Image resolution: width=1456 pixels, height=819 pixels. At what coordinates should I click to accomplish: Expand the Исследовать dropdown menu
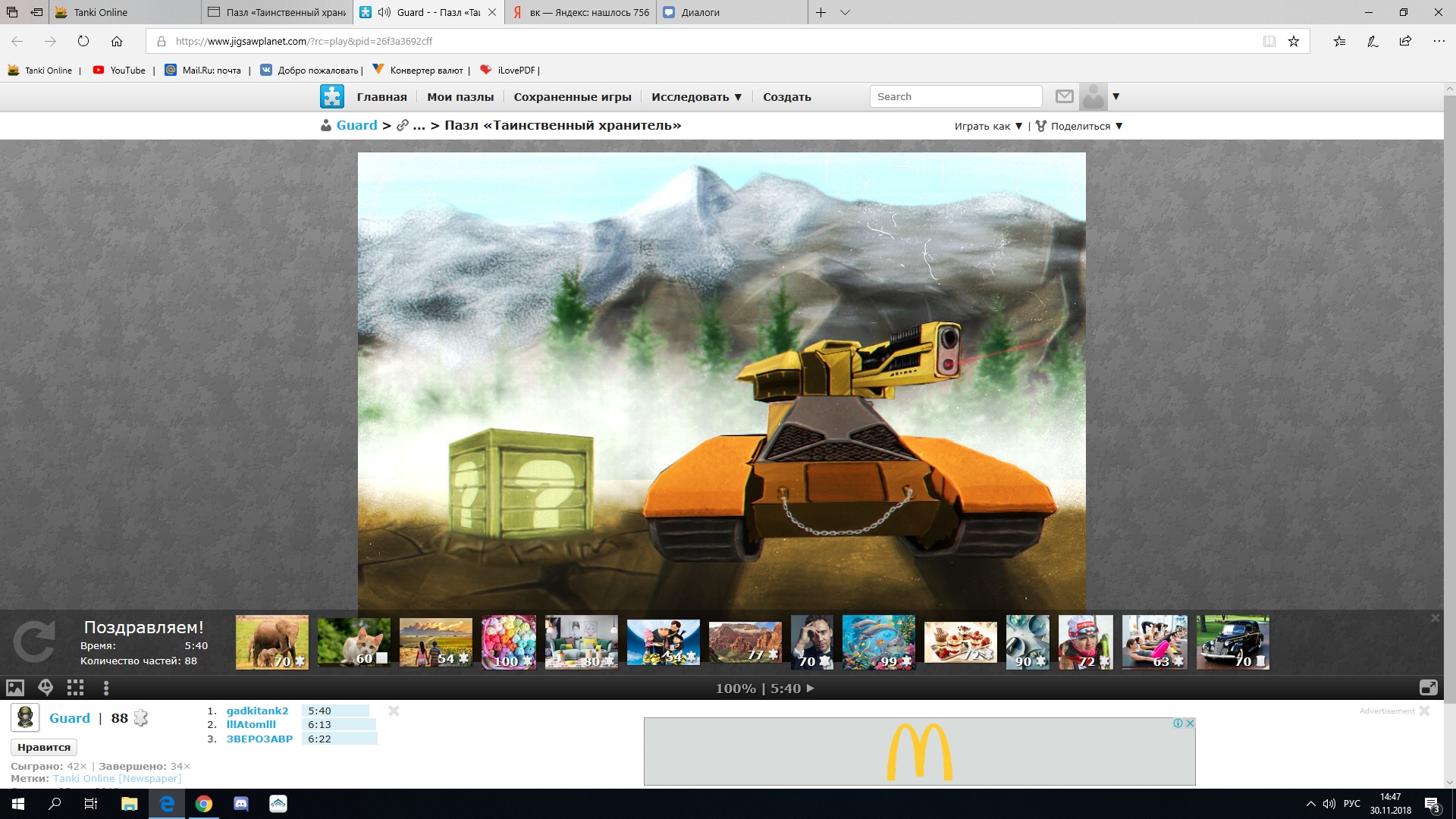[x=696, y=97]
